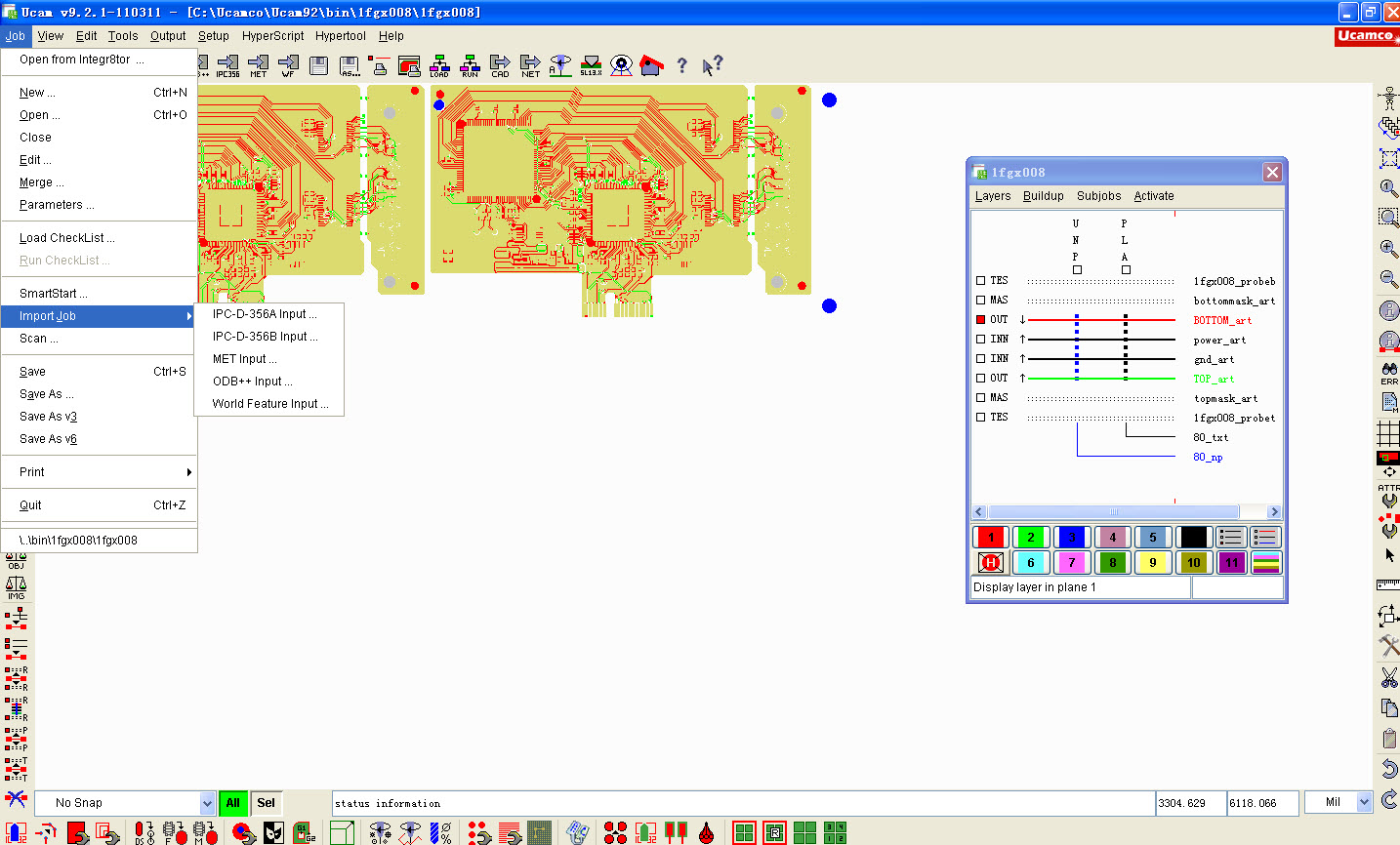The image size is (1400, 845).
Task: Toggle the PLA column checkbox
Action: [x=1126, y=269]
